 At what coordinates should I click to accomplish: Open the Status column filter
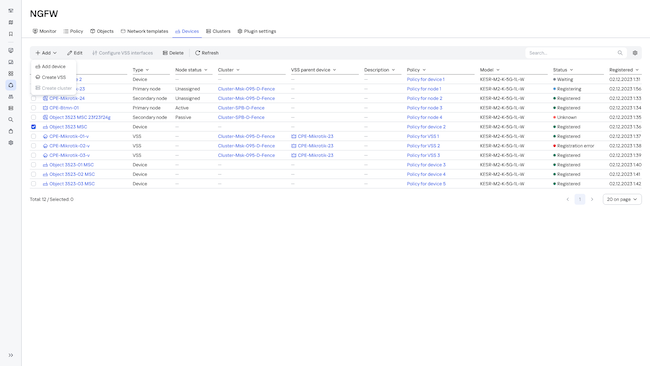[x=571, y=70]
